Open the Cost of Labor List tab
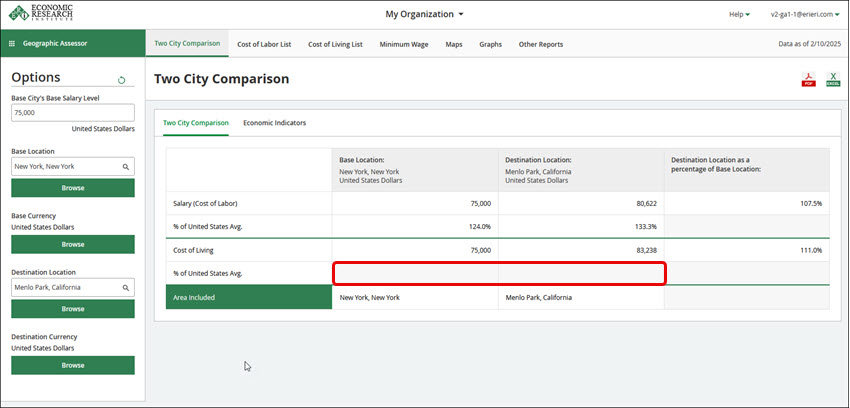The image size is (850, 408). pos(264,44)
